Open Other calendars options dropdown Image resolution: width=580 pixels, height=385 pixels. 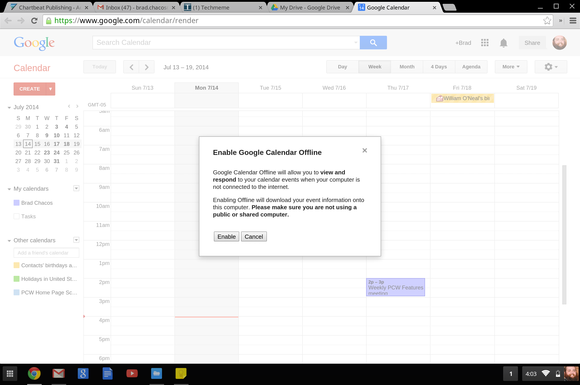point(76,240)
